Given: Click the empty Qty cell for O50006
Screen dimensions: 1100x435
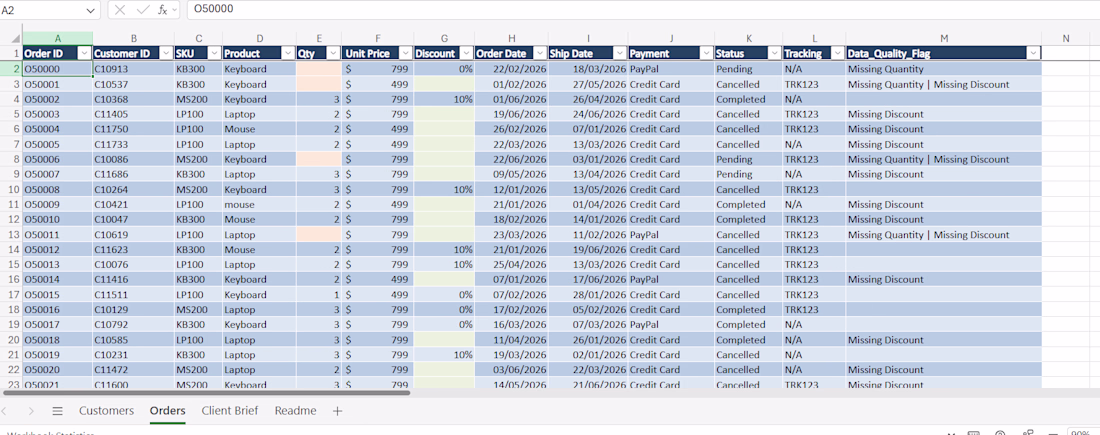Looking at the screenshot, I should pyautogui.click(x=319, y=159).
